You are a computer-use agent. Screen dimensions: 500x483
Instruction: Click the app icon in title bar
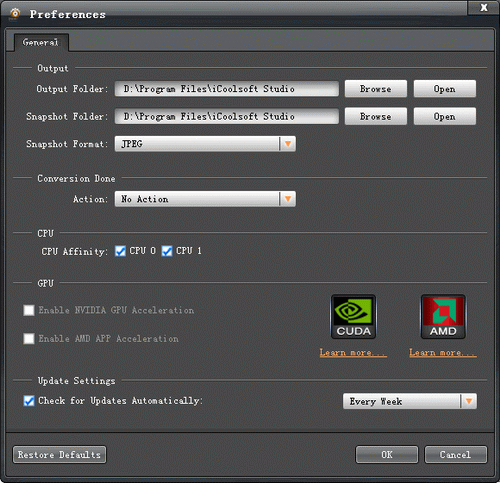(15, 14)
